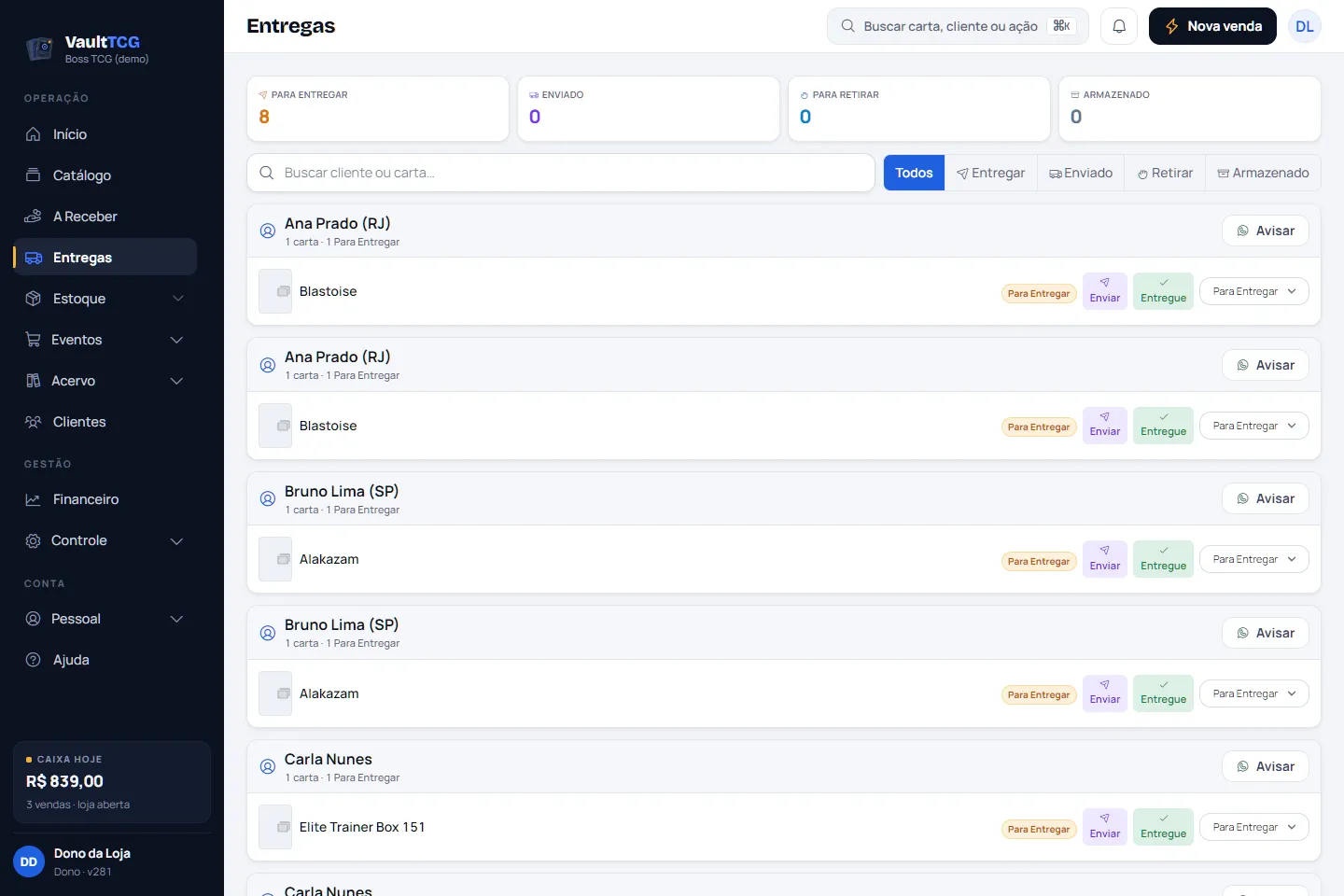Expand the Acervo sidebar group
The image size is (1344, 896).
[x=105, y=381]
